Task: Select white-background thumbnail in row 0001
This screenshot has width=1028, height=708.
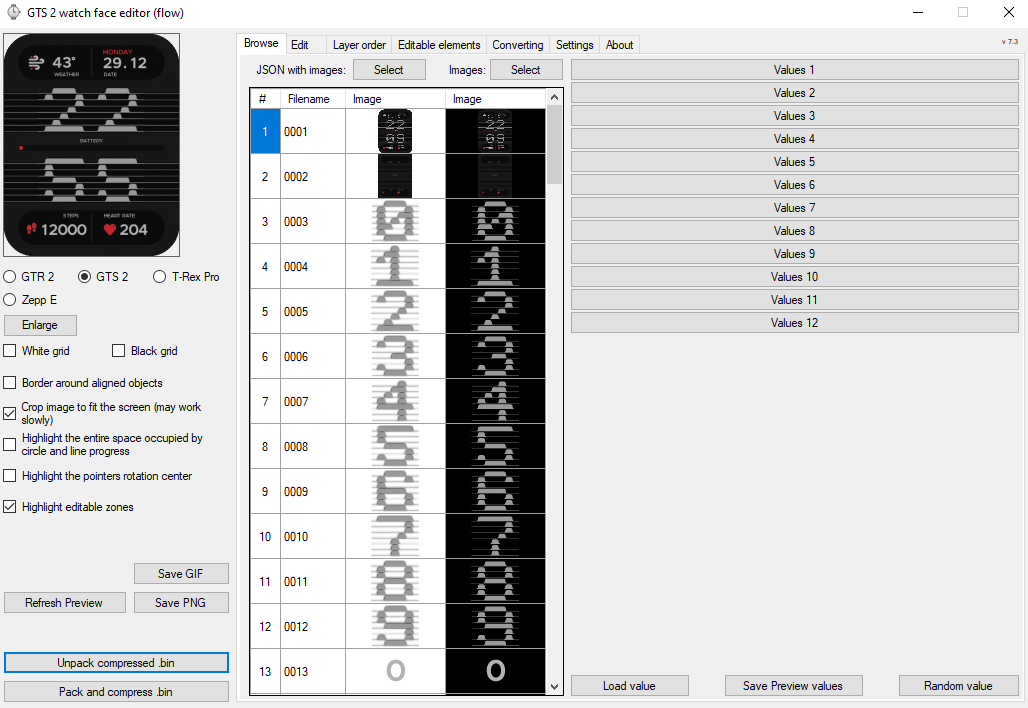Action: 395,131
